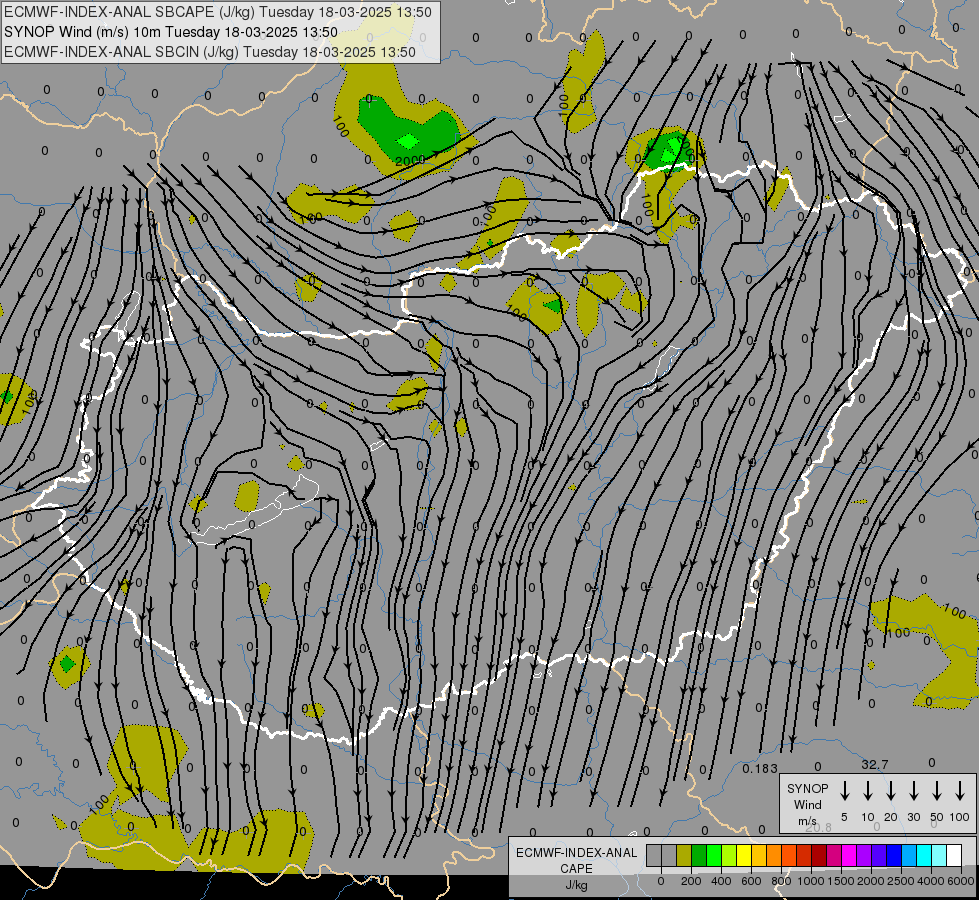The height and width of the screenshot is (900, 979).
Task: Pick the bright magenta swatch in CAPE scale
Action: 849,856
